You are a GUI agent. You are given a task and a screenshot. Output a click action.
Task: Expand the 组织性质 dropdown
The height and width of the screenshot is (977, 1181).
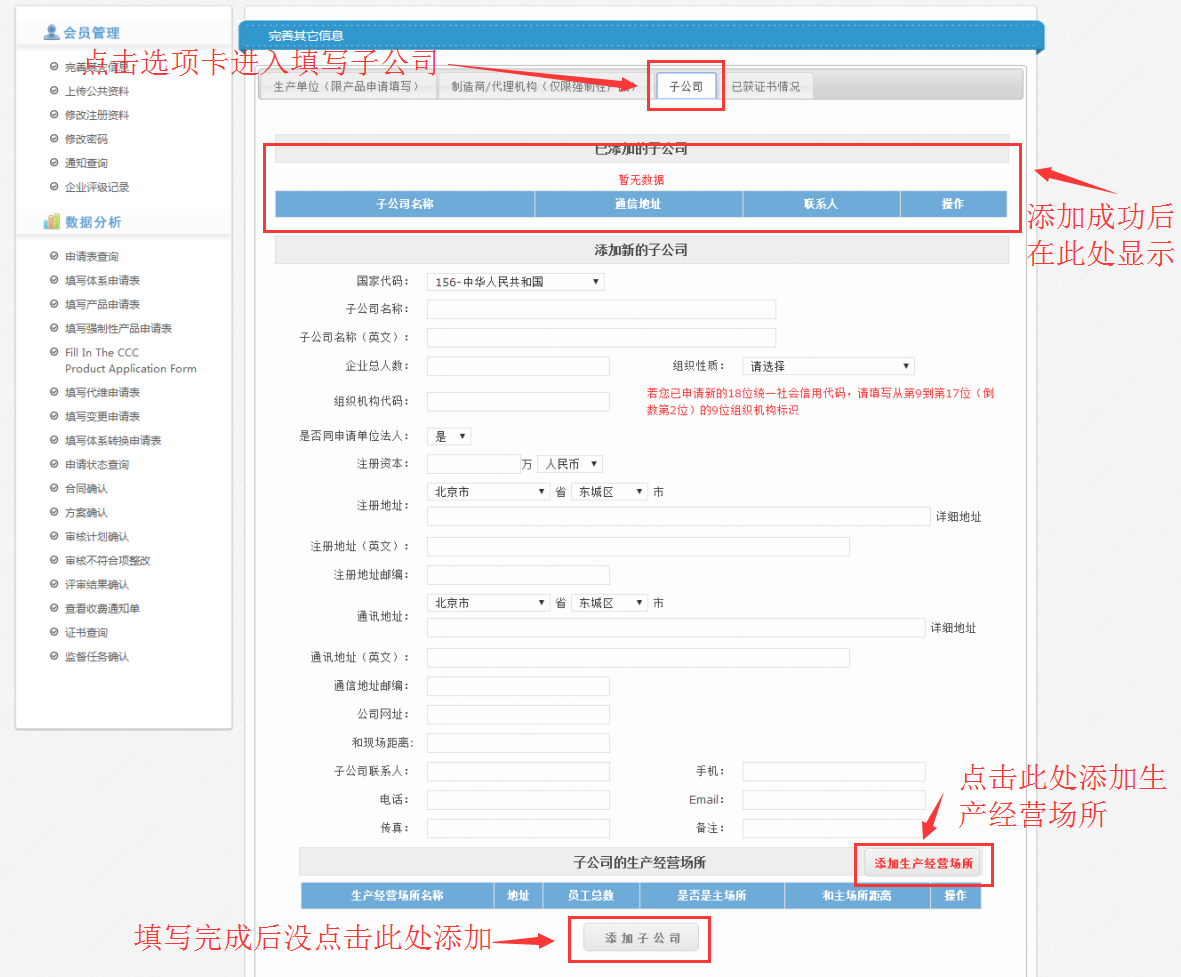click(x=828, y=367)
